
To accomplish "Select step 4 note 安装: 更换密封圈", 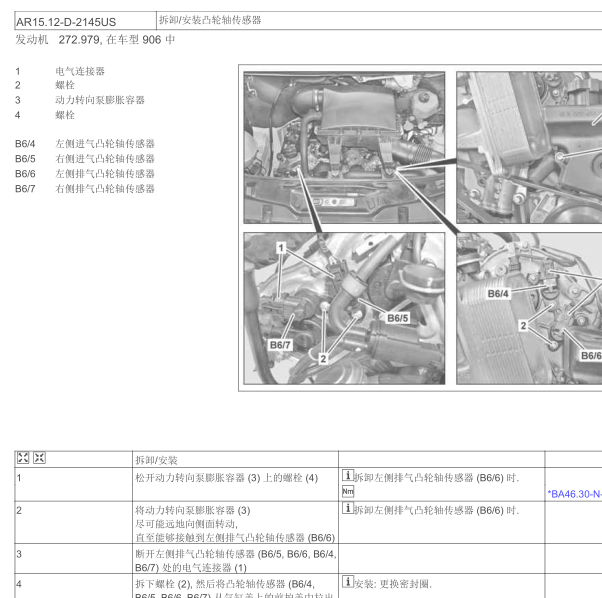I will pos(393,584).
